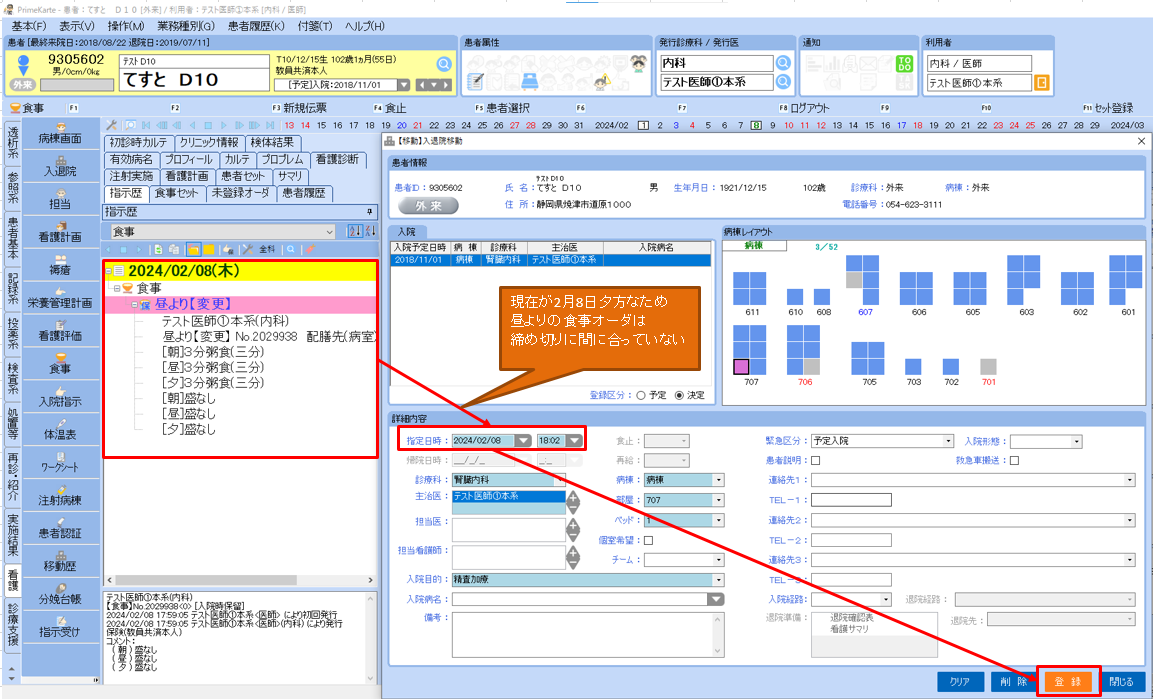
Task: Open 患者認証 sidebar item
Action: coord(60,528)
